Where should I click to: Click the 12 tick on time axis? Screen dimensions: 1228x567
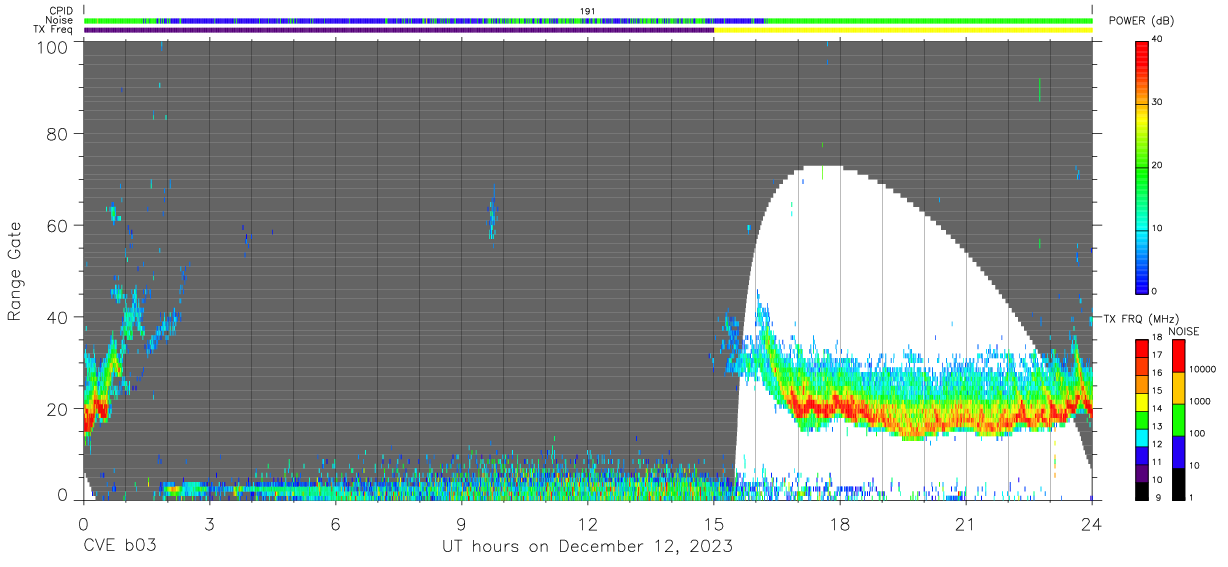pos(588,524)
